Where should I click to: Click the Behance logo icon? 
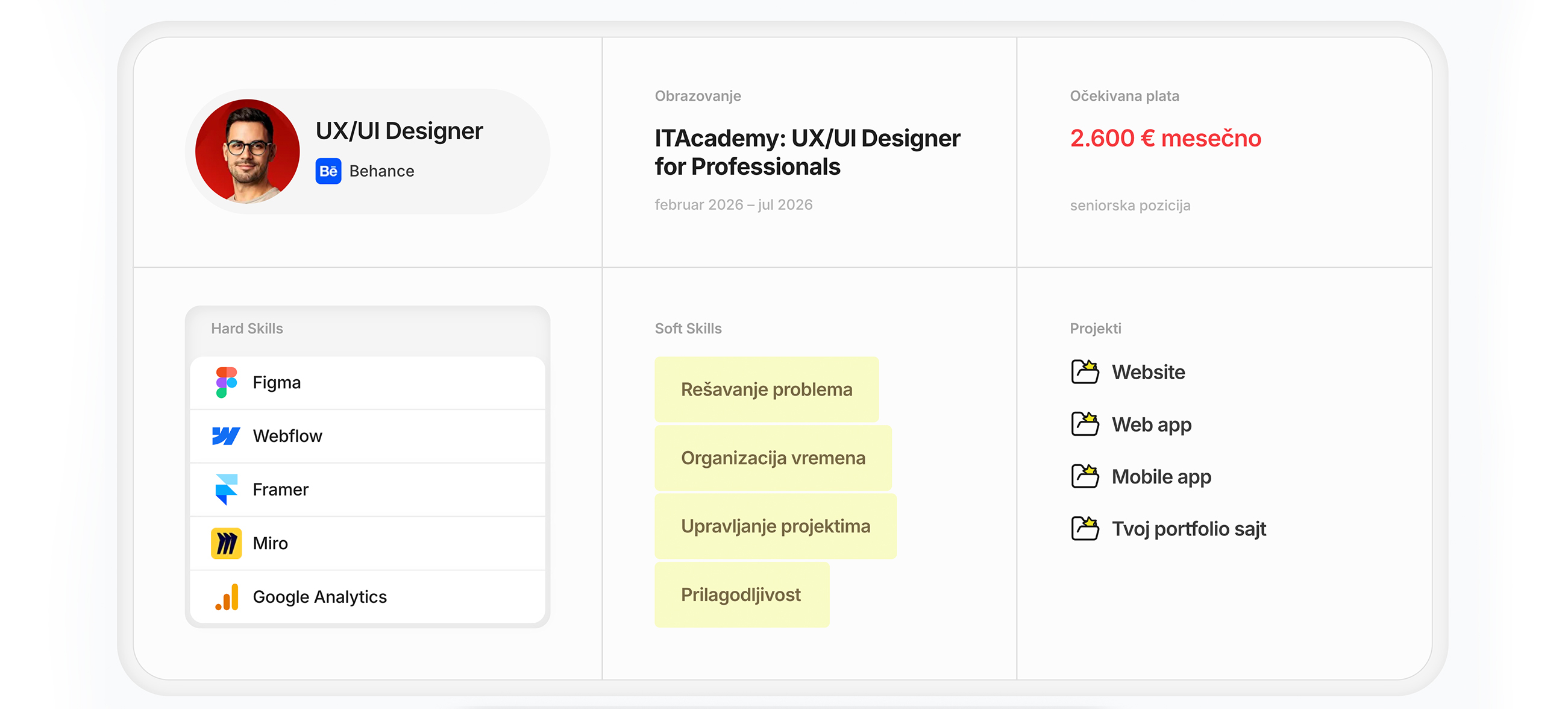(x=328, y=171)
